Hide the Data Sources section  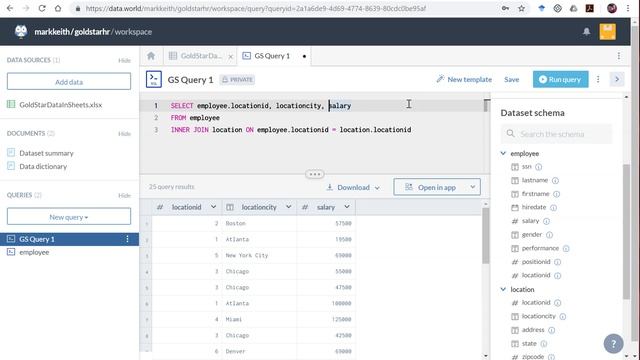(x=124, y=60)
